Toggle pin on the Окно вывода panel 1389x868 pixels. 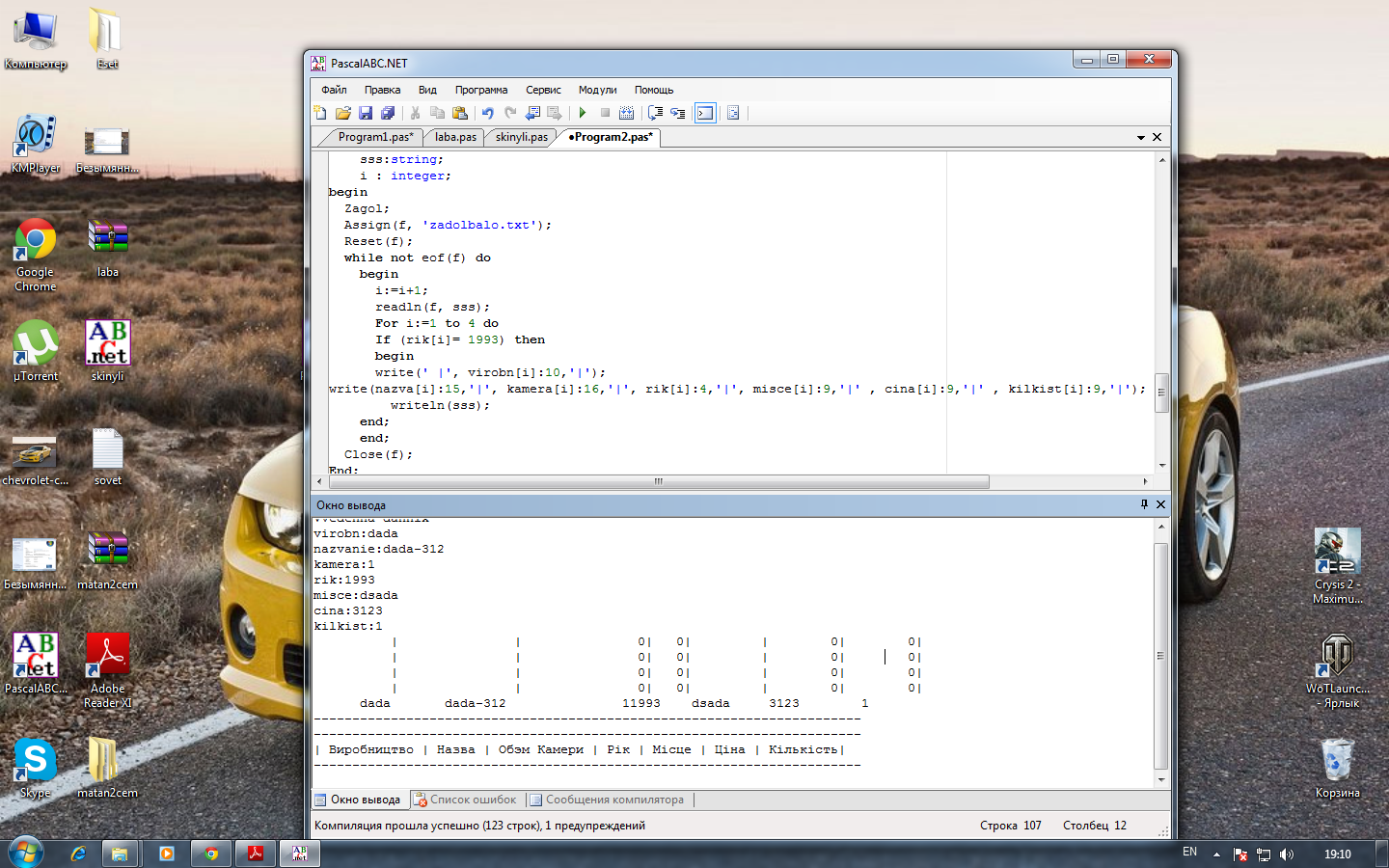coord(1144,504)
